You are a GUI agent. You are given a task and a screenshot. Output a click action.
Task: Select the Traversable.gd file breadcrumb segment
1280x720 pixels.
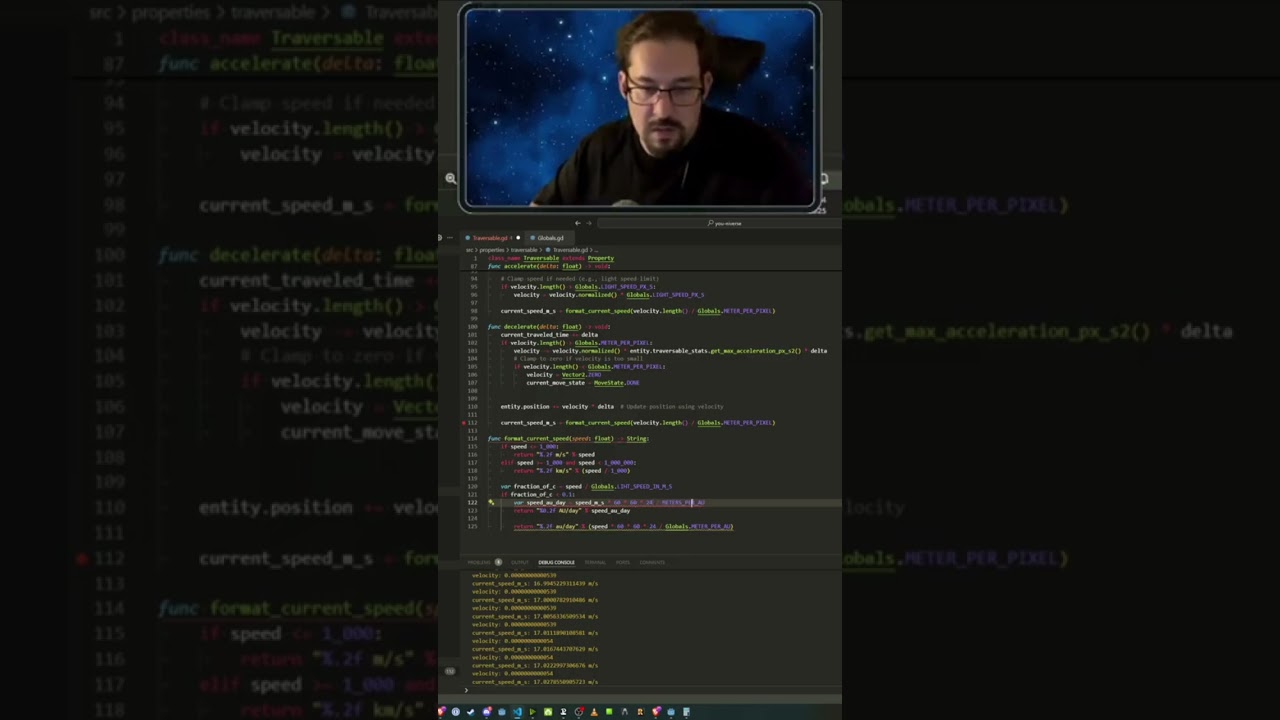point(569,249)
